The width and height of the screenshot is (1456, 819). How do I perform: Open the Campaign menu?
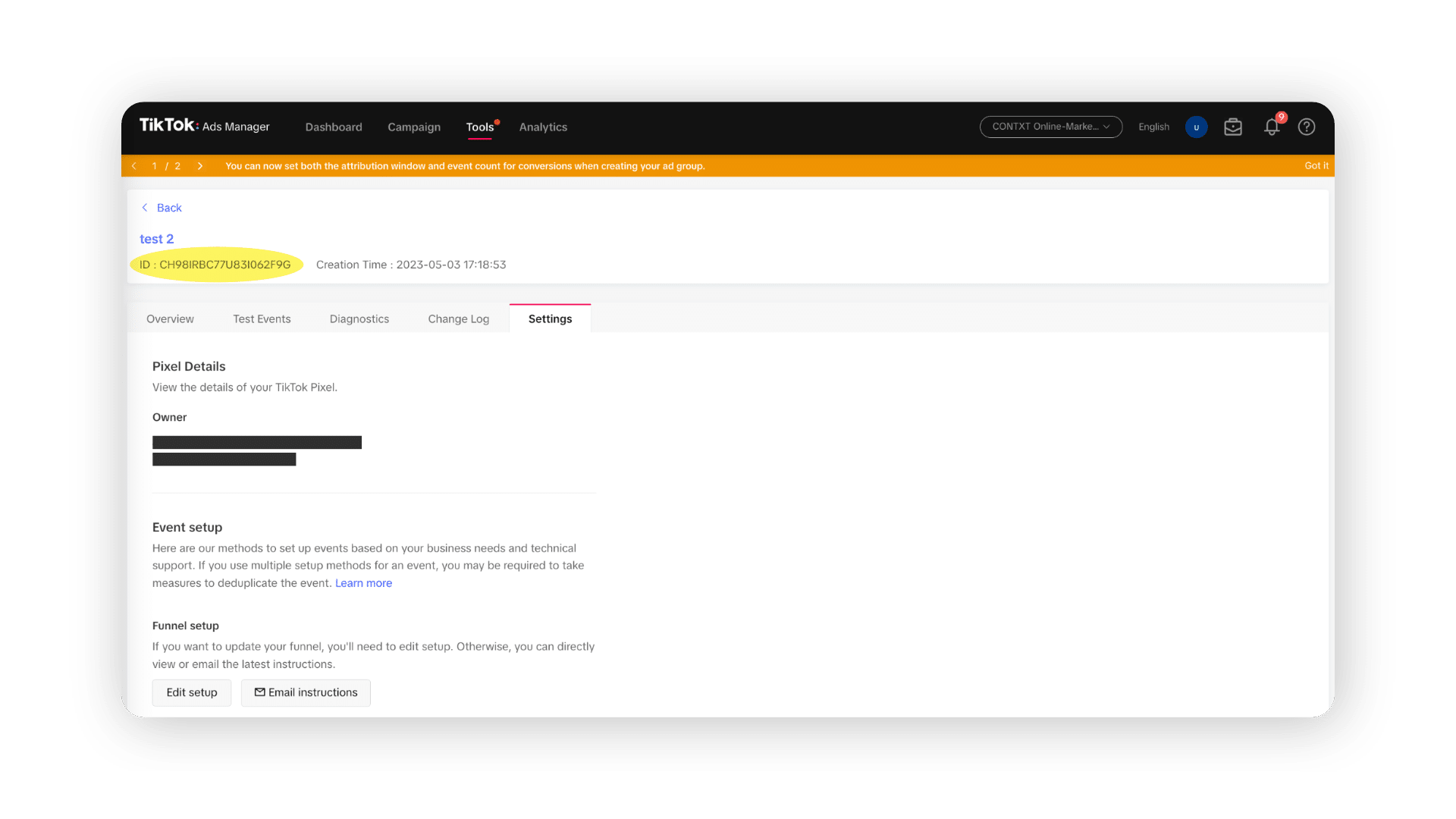[x=414, y=127]
